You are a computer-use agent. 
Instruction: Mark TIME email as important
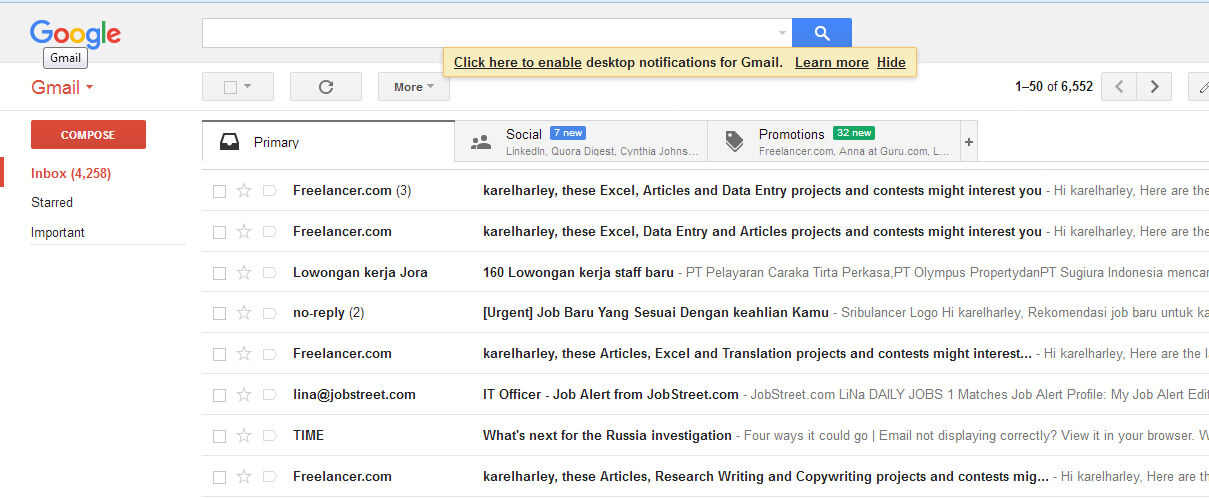tap(269, 436)
